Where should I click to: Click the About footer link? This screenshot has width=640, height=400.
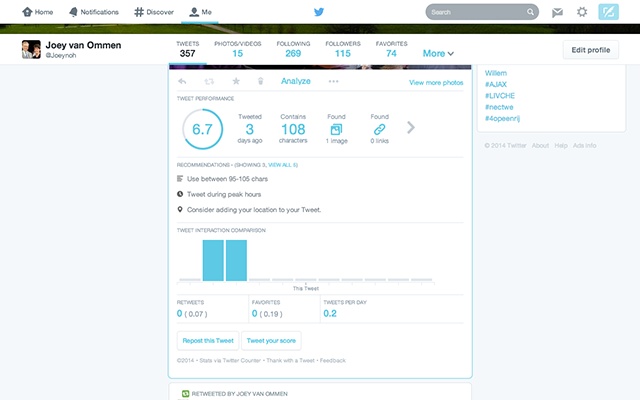pos(540,145)
